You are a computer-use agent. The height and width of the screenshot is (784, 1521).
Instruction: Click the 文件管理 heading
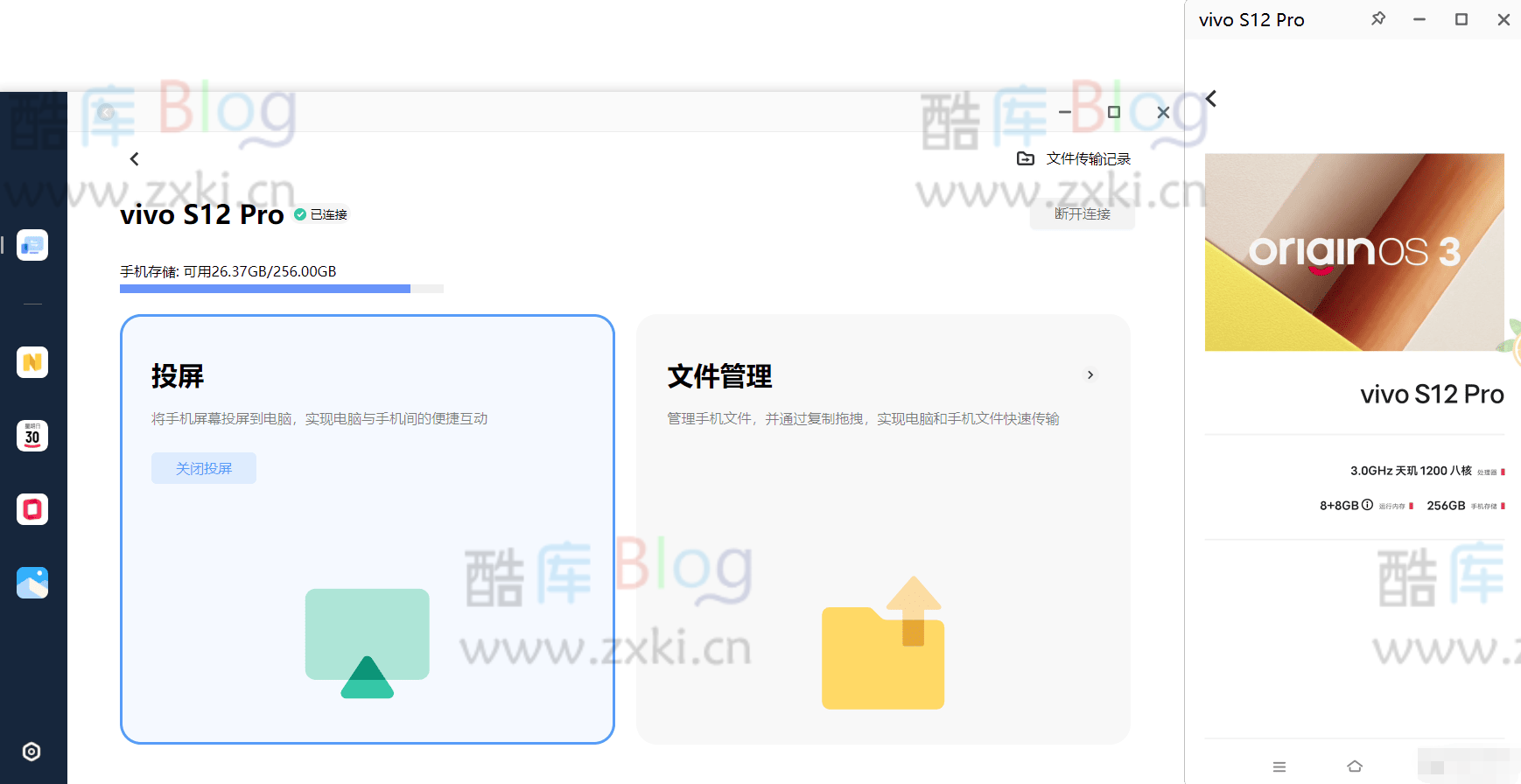(719, 376)
